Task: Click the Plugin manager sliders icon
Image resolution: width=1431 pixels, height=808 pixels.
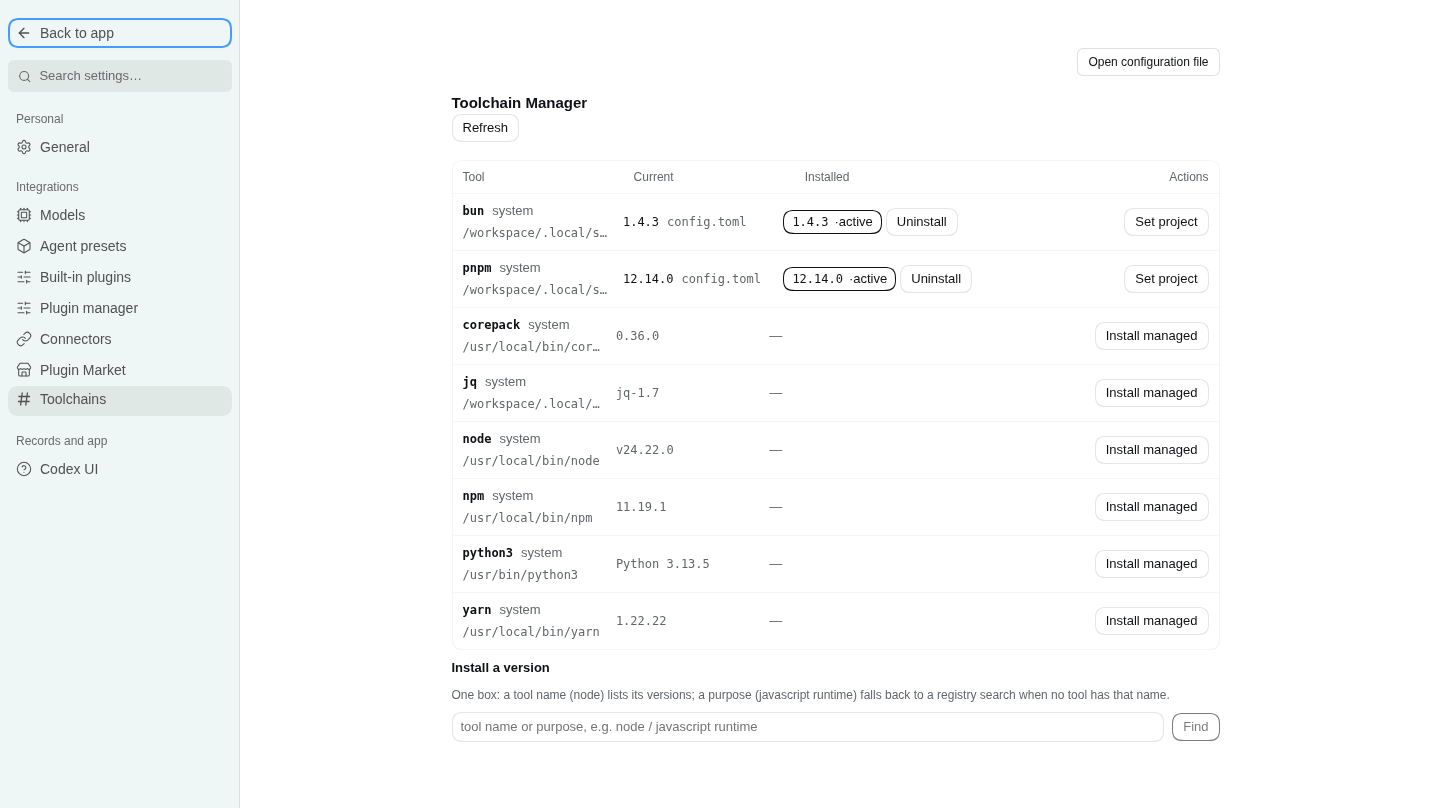Action: [x=24, y=308]
